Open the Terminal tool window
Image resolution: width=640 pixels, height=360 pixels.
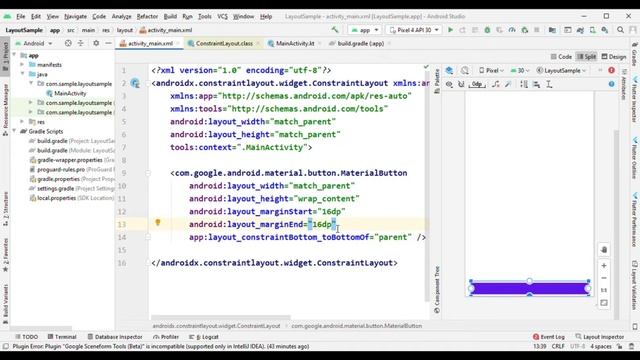click(x=62, y=337)
